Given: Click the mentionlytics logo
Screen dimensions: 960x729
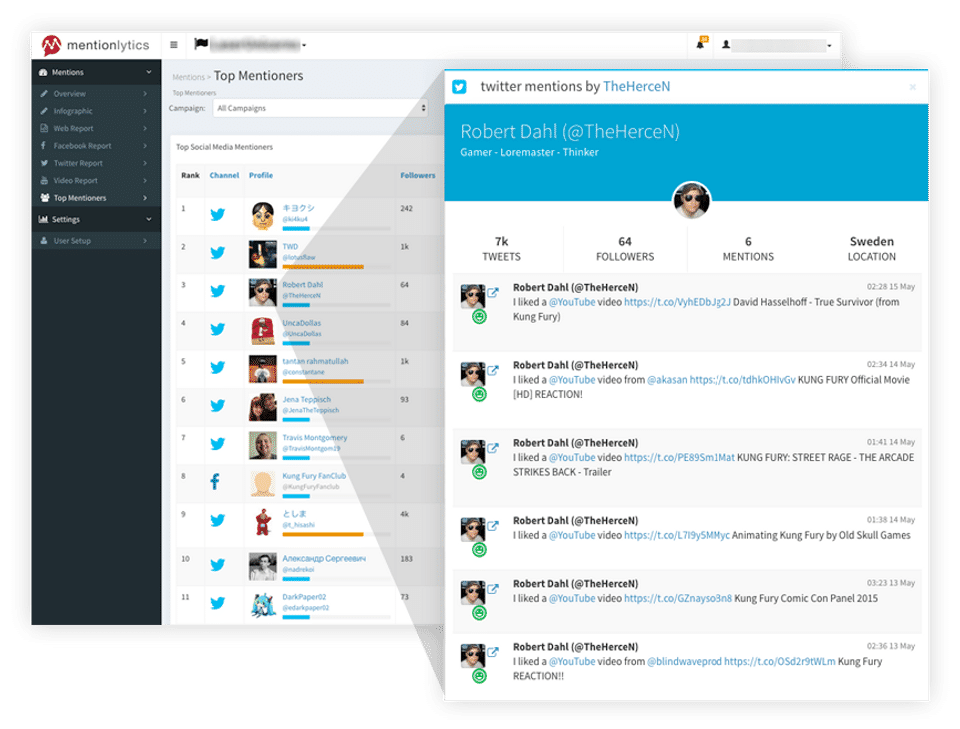Looking at the screenshot, I should point(96,45).
